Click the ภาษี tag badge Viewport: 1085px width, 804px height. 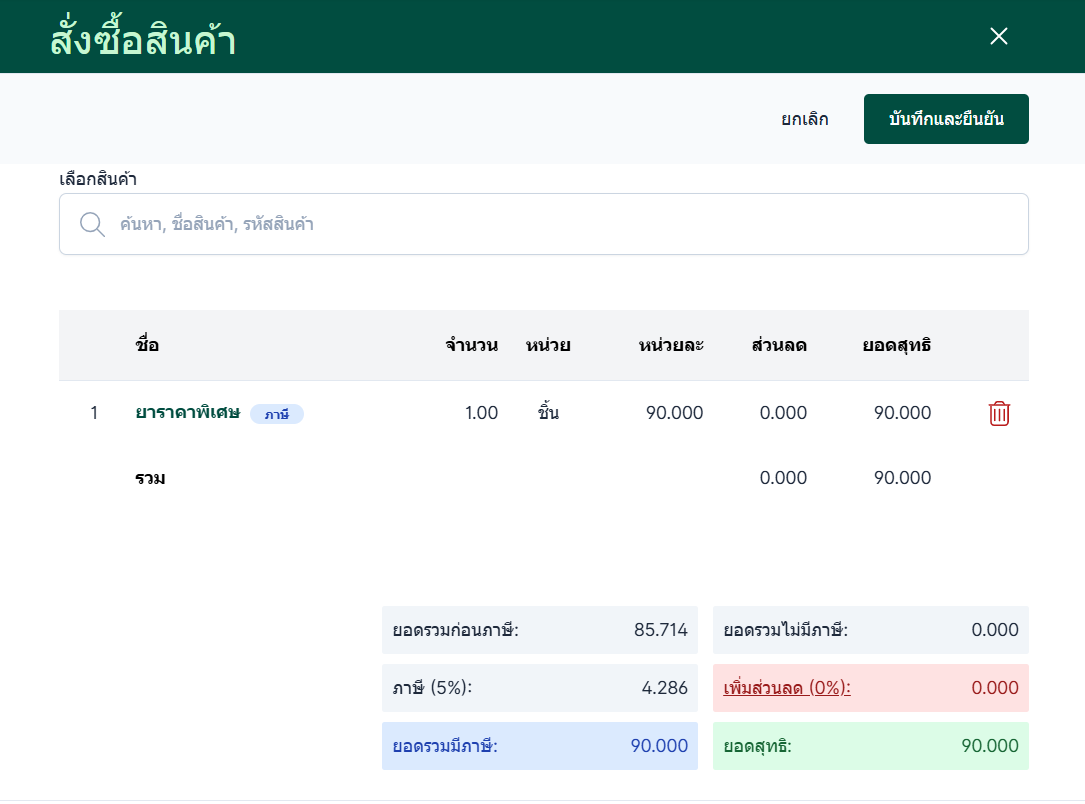point(277,414)
